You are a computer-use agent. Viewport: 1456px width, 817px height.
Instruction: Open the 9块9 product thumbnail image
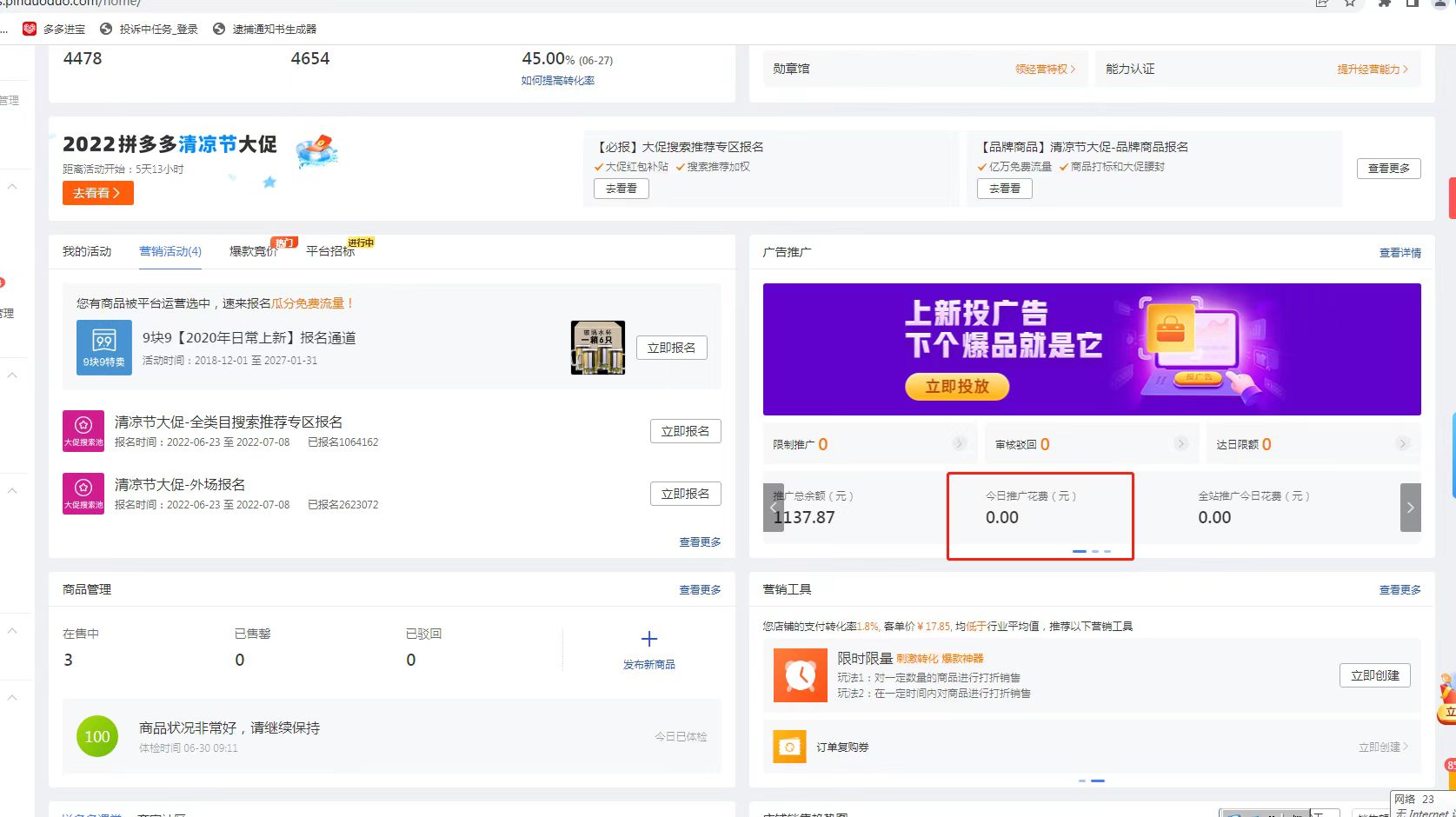pos(598,348)
